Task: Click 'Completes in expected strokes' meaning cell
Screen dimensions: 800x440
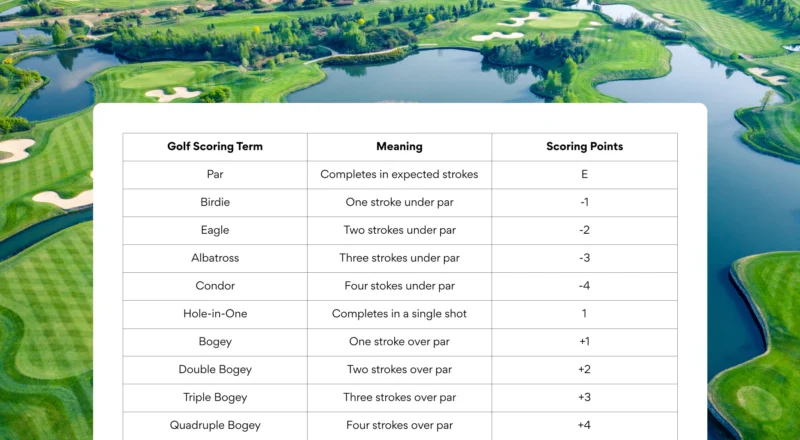Action: [x=399, y=174]
